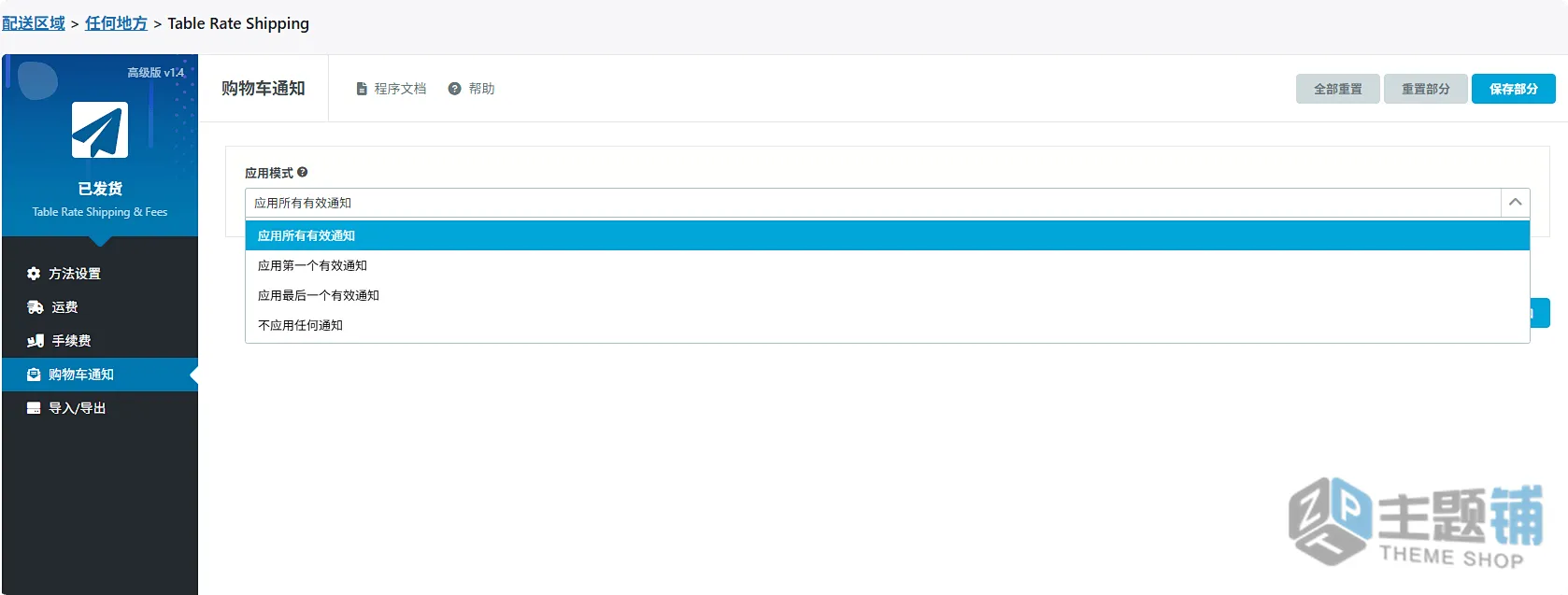Click the document icon beside 程序文档

(x=362, y=89)
